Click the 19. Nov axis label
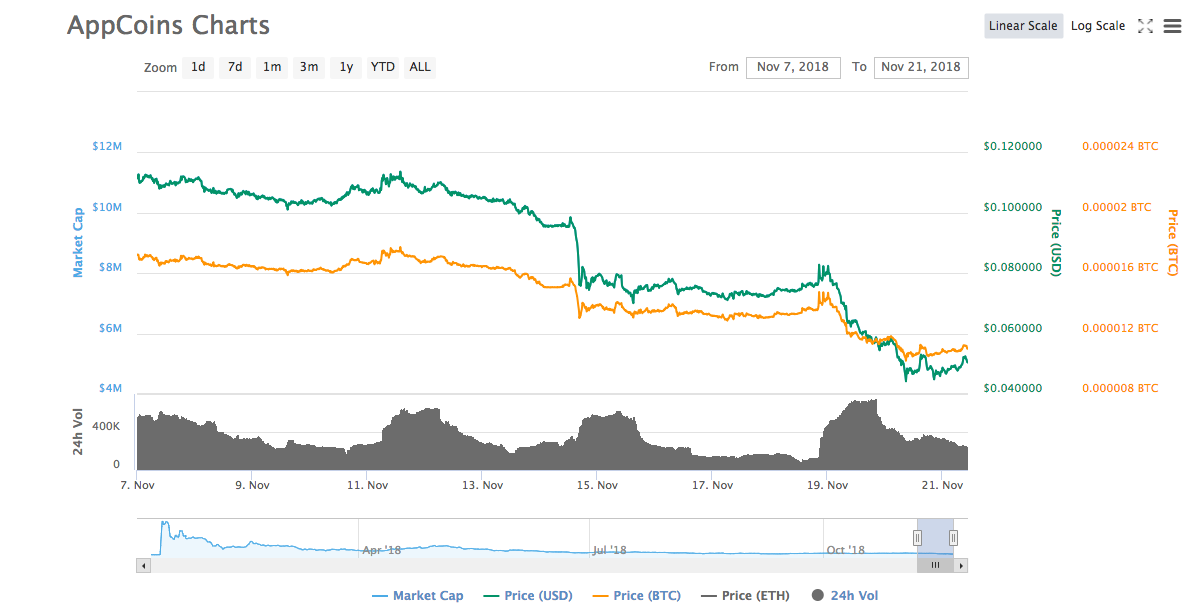Image resolution: width=1196 pixels, height=607 pixels. 828,485
